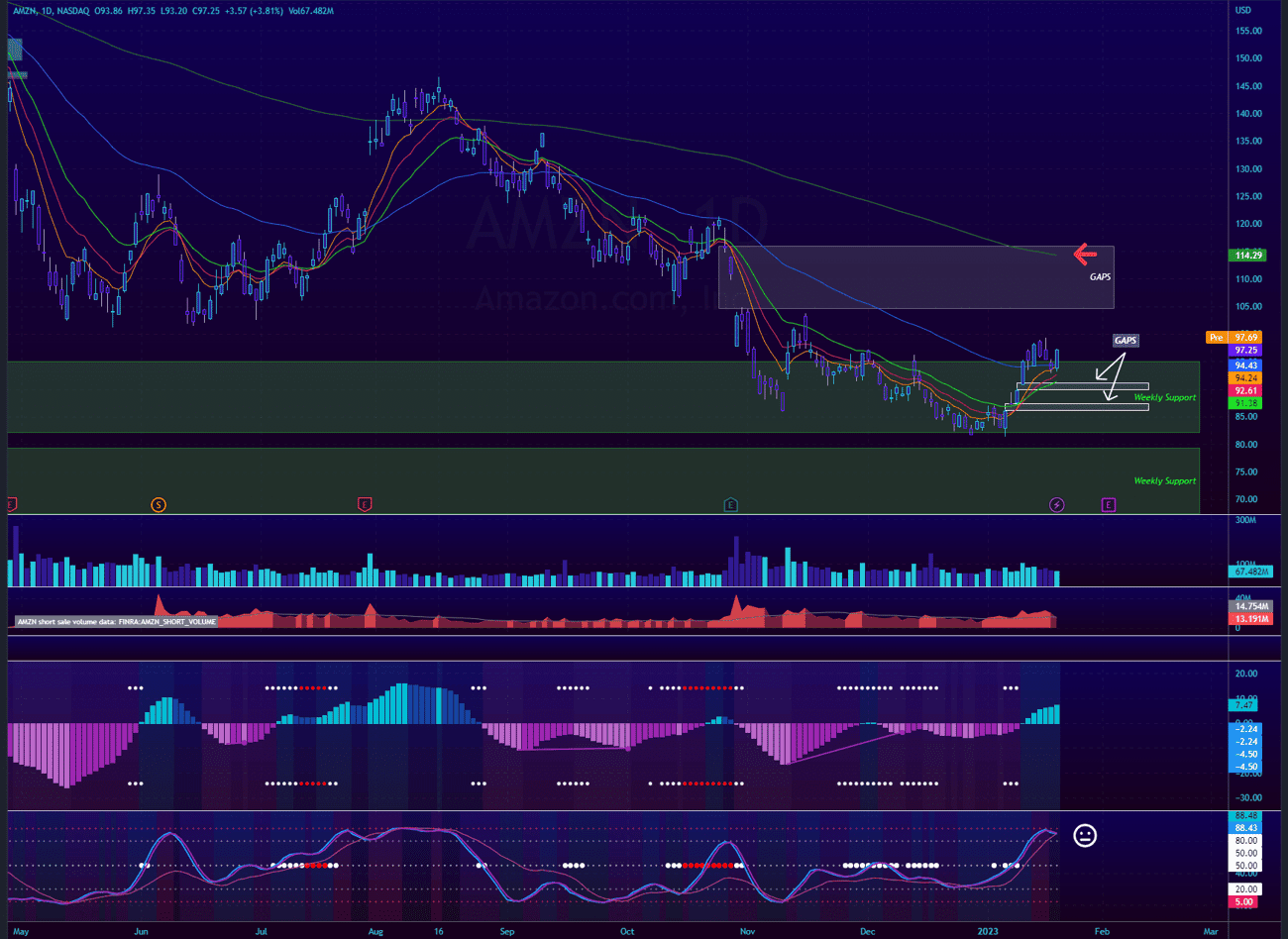Viewport: 1288px width, 939px height.
Task: Open the USD currency selector
Action: click(1242, 10)
